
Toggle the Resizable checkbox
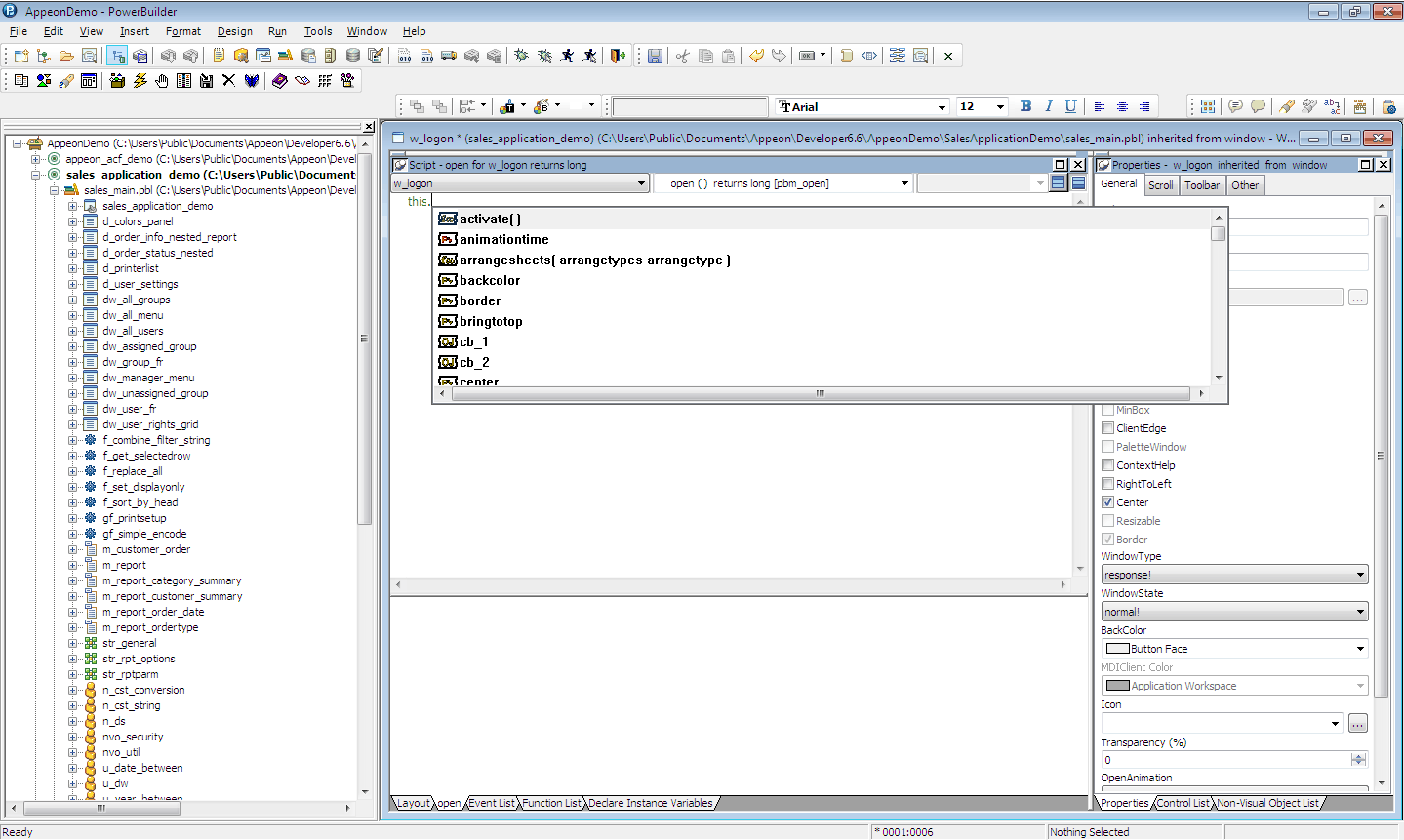[1107, 521]
